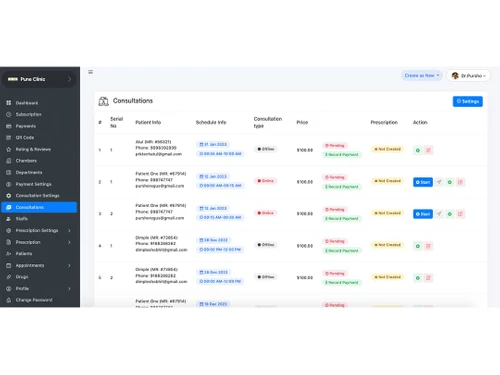
Task: Click the Consultation Settings gear icon
Action: tap(9, 196)
